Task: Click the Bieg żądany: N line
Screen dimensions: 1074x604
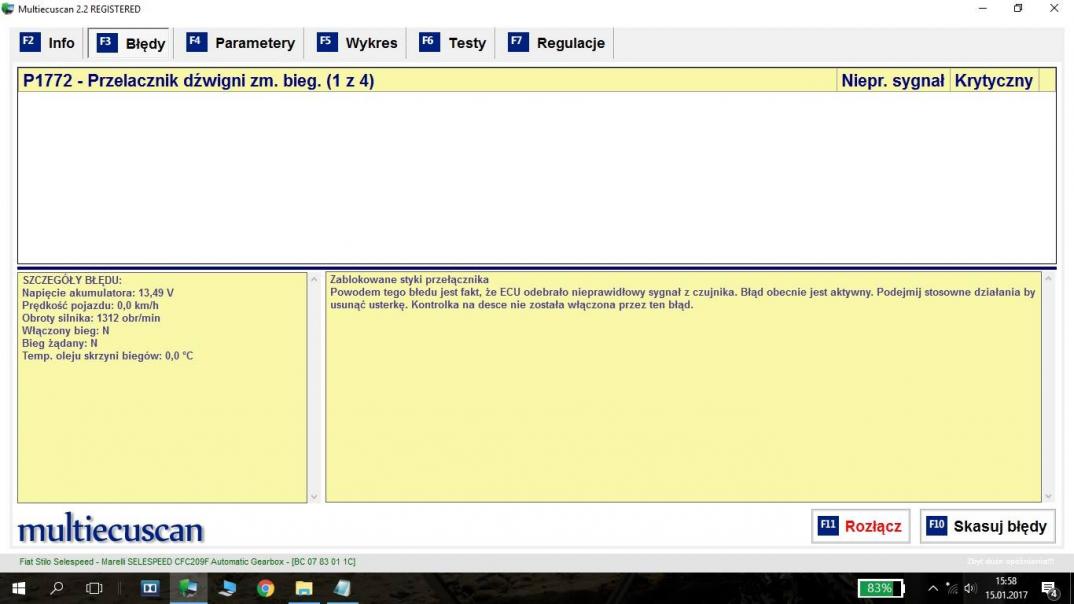Action: [x=60, y=343]
